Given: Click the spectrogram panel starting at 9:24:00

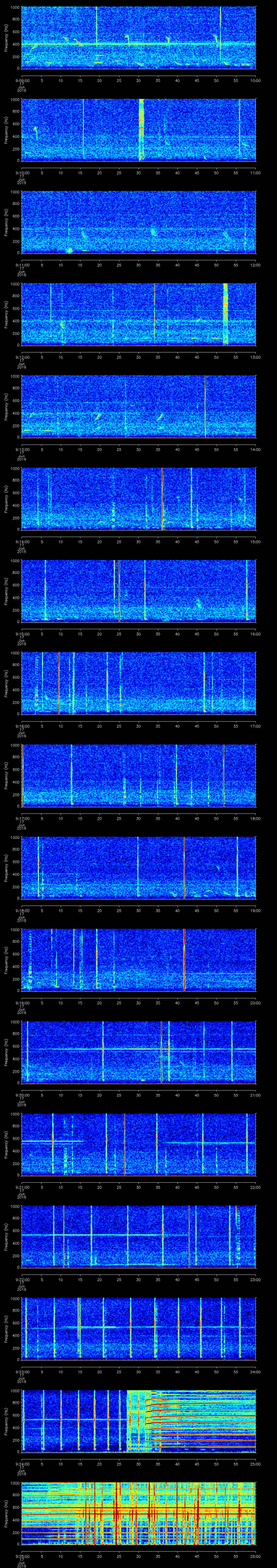Looking at the screenshot, I should tap(138, 1421).
